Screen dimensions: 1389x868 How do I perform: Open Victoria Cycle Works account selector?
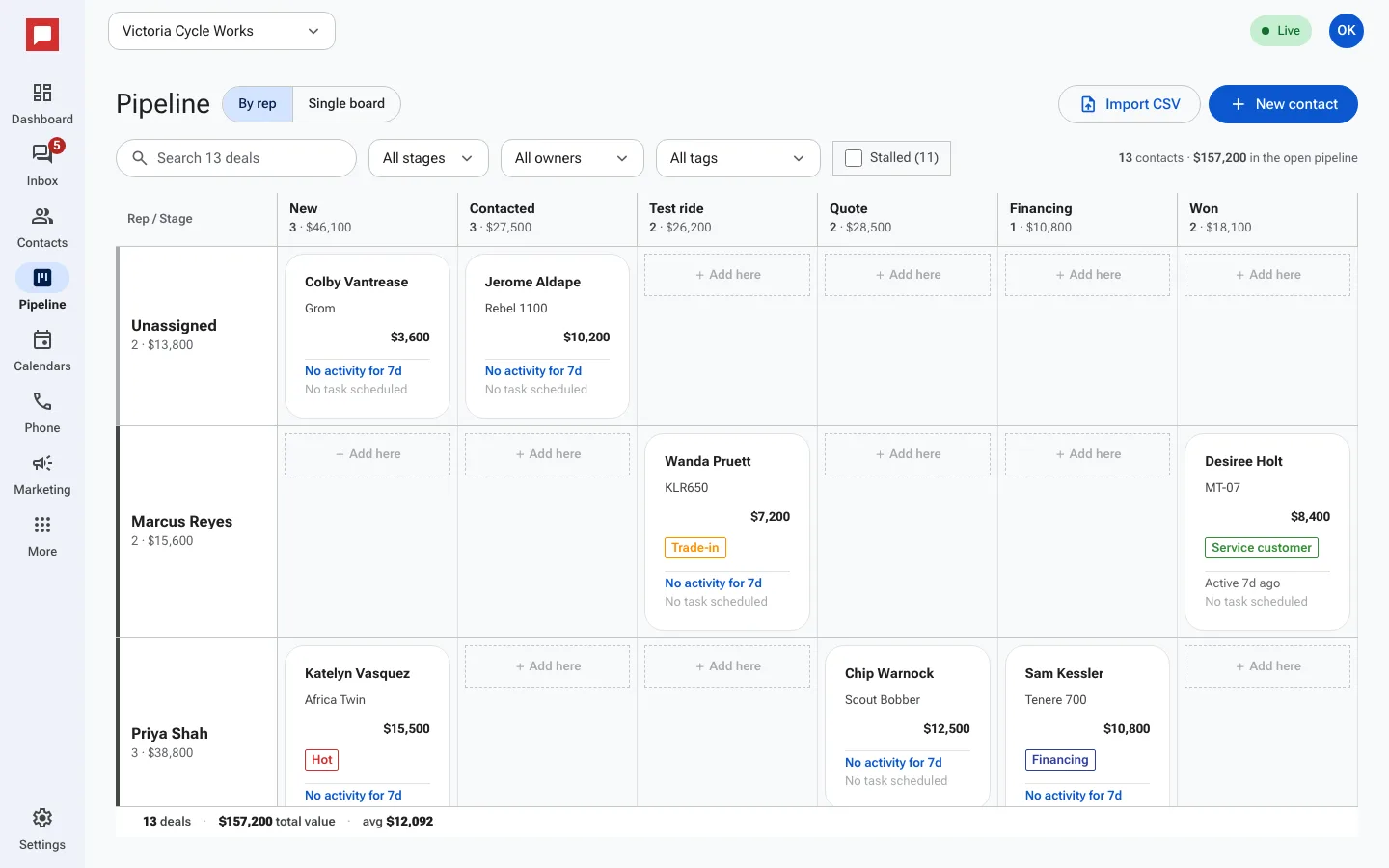(x=222, y=31)
